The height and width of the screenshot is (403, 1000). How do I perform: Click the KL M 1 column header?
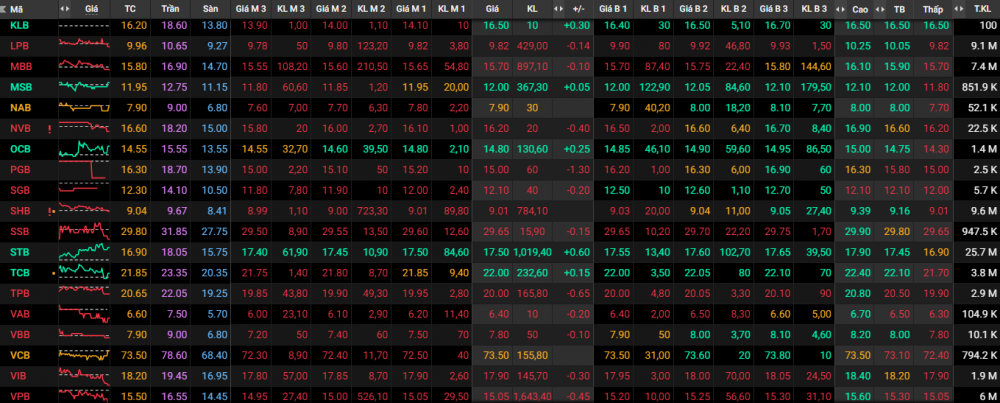tap(452, 9)
